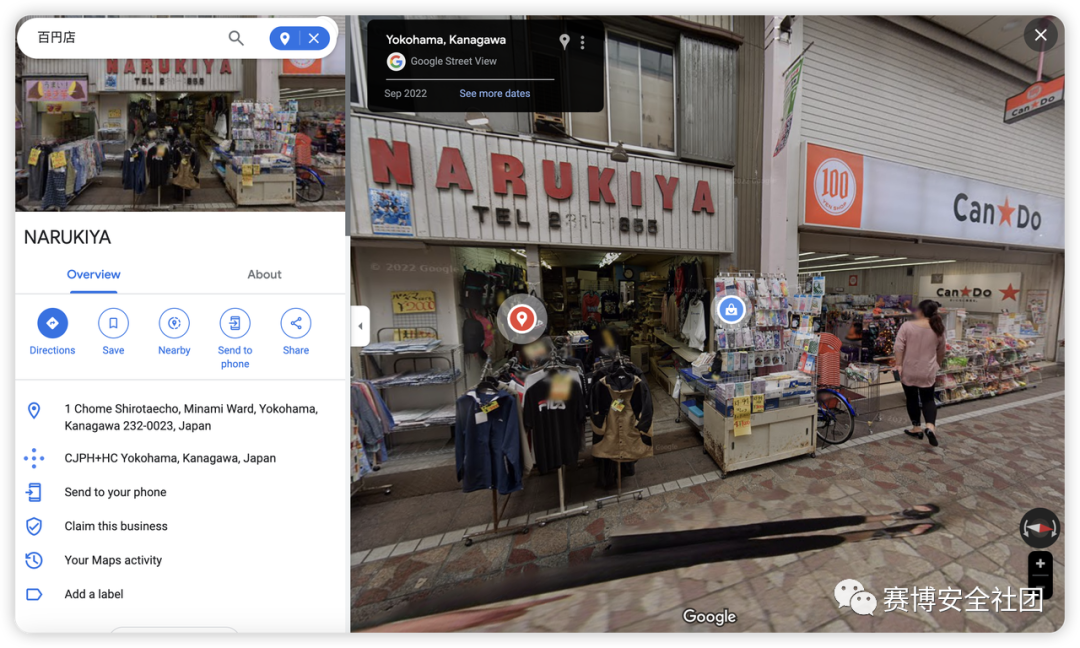The width and height of the screenshot is (1080, 648).
Task: Click the compass control
Action: [x=1039, y=528]
